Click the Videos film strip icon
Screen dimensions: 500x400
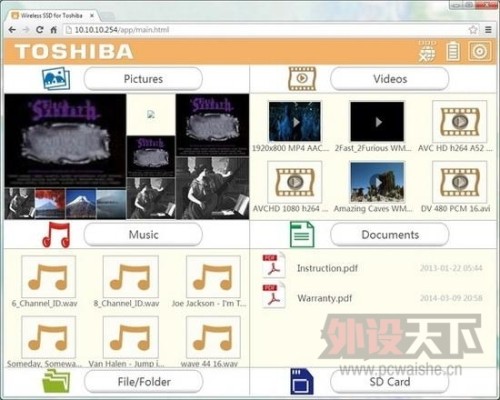[302, 79]
